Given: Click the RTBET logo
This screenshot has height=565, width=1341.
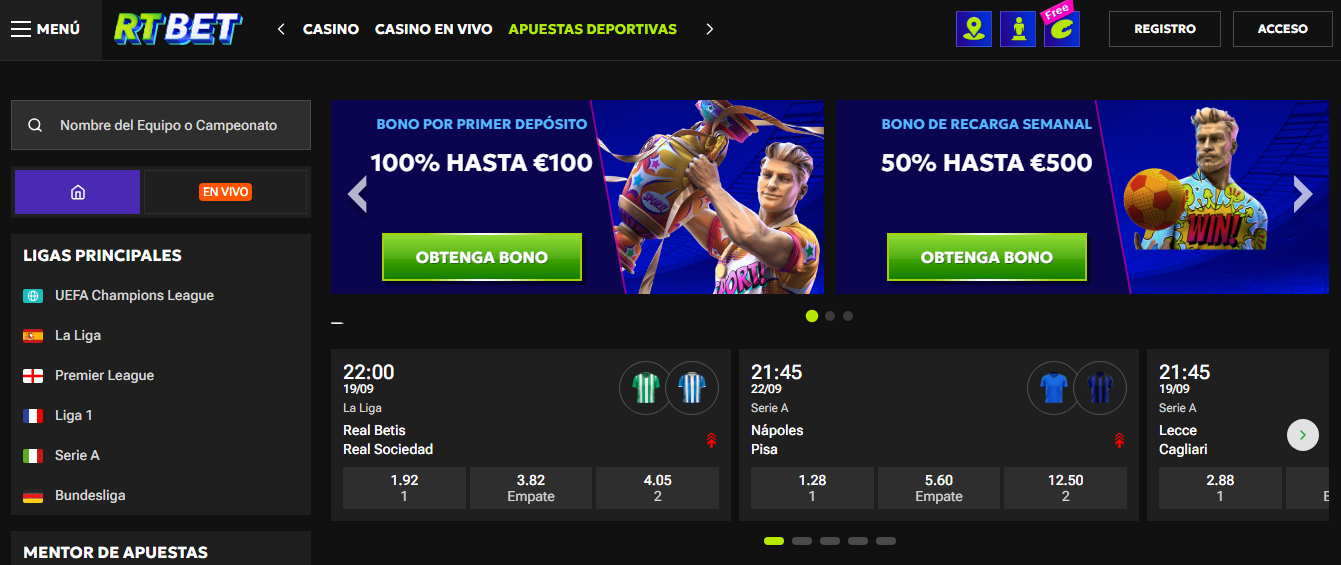Looking at the screenshot, I should (x=178, y=29).
